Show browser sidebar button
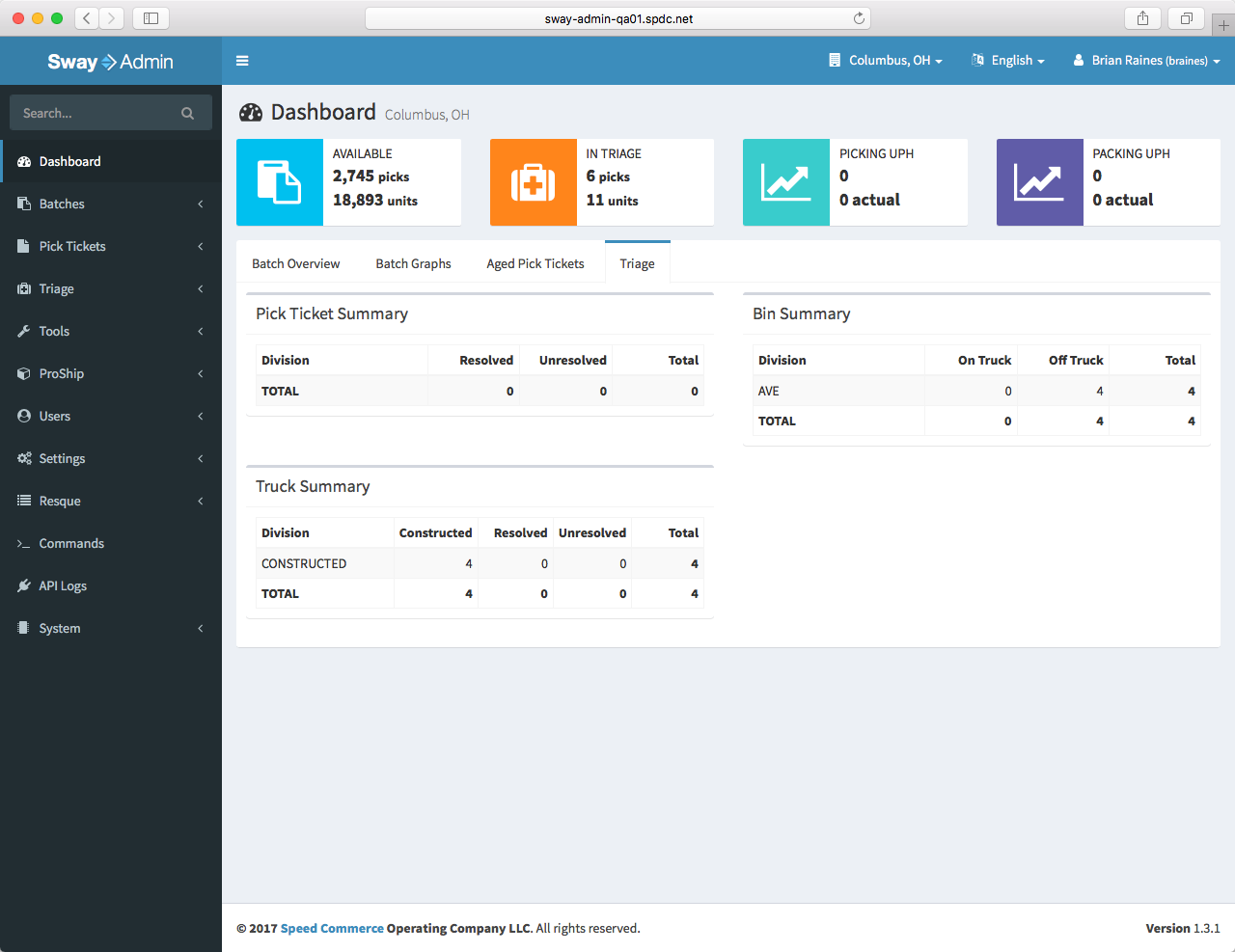 coord(151,18)
